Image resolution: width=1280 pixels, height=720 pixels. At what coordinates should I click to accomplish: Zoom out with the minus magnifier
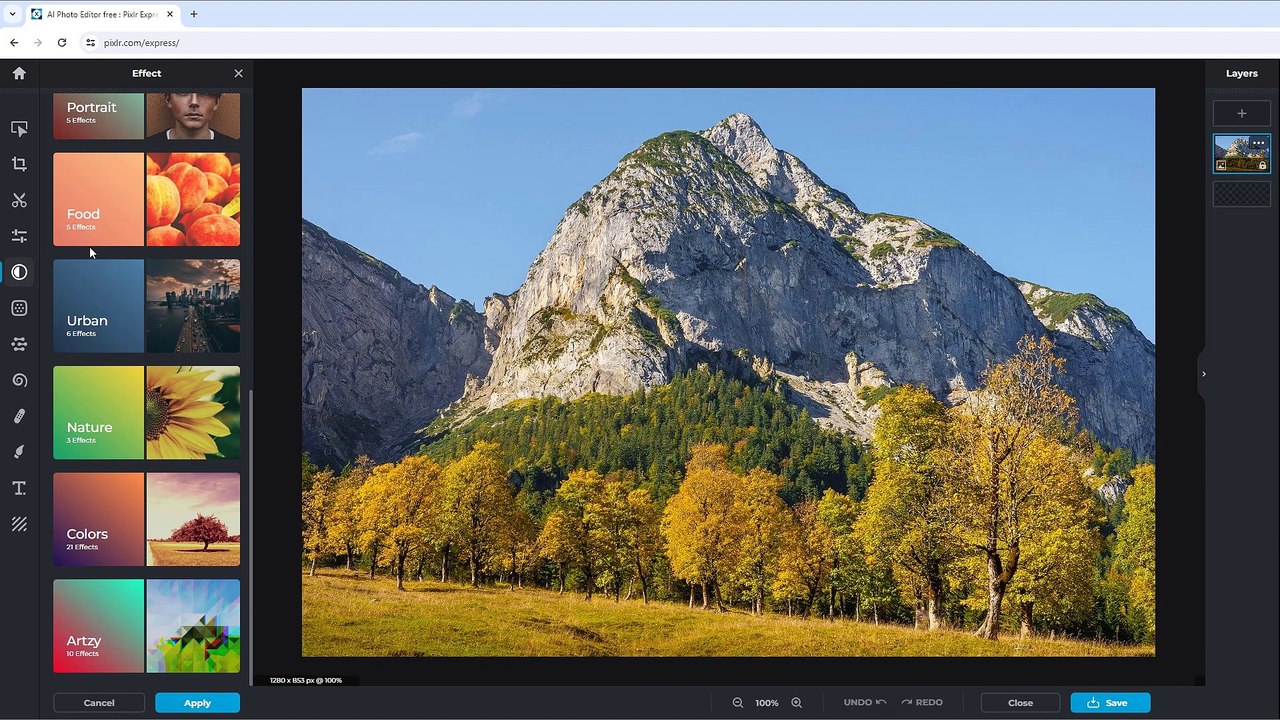click(738, 703)
